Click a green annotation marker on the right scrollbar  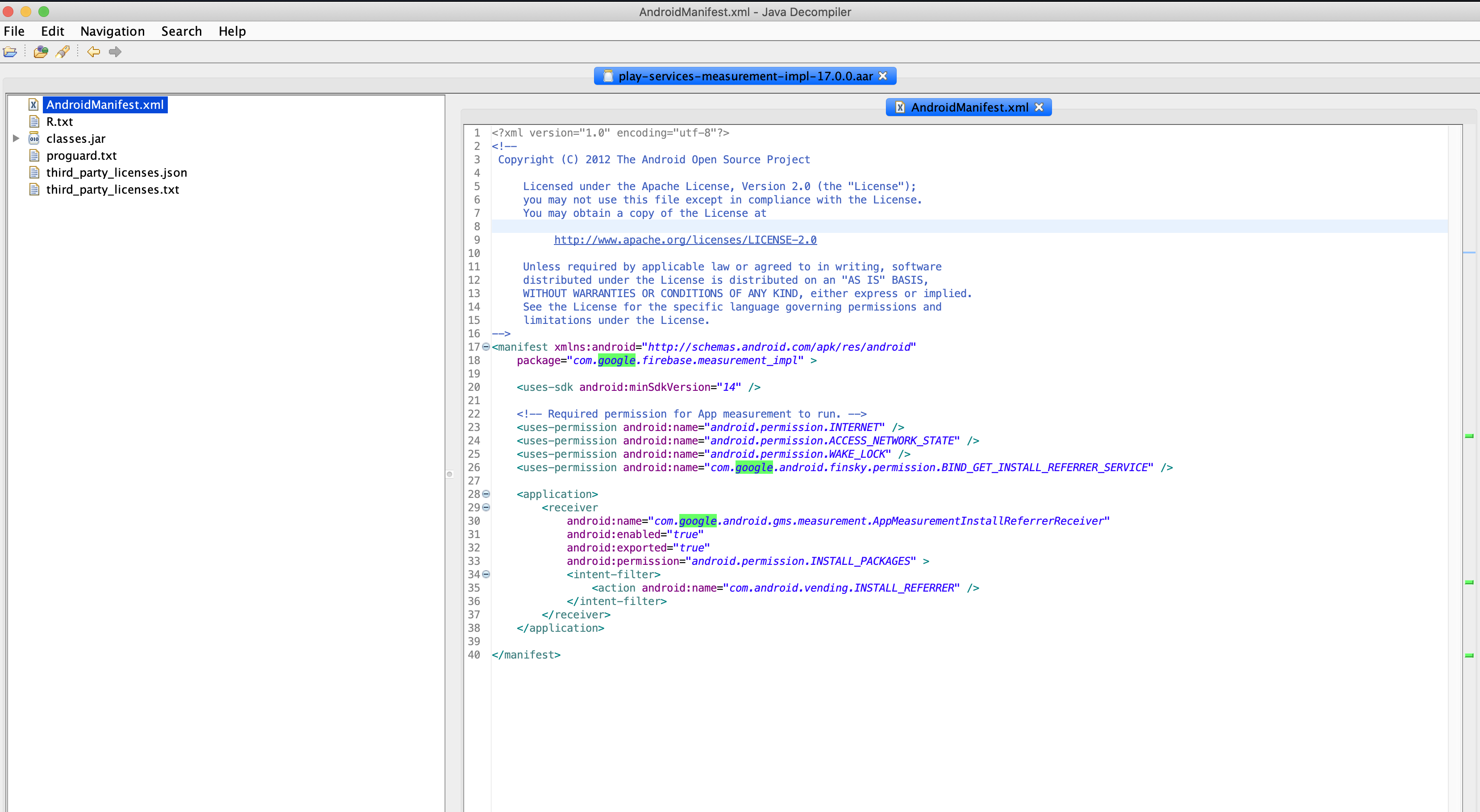click(x=1470, y=436)
